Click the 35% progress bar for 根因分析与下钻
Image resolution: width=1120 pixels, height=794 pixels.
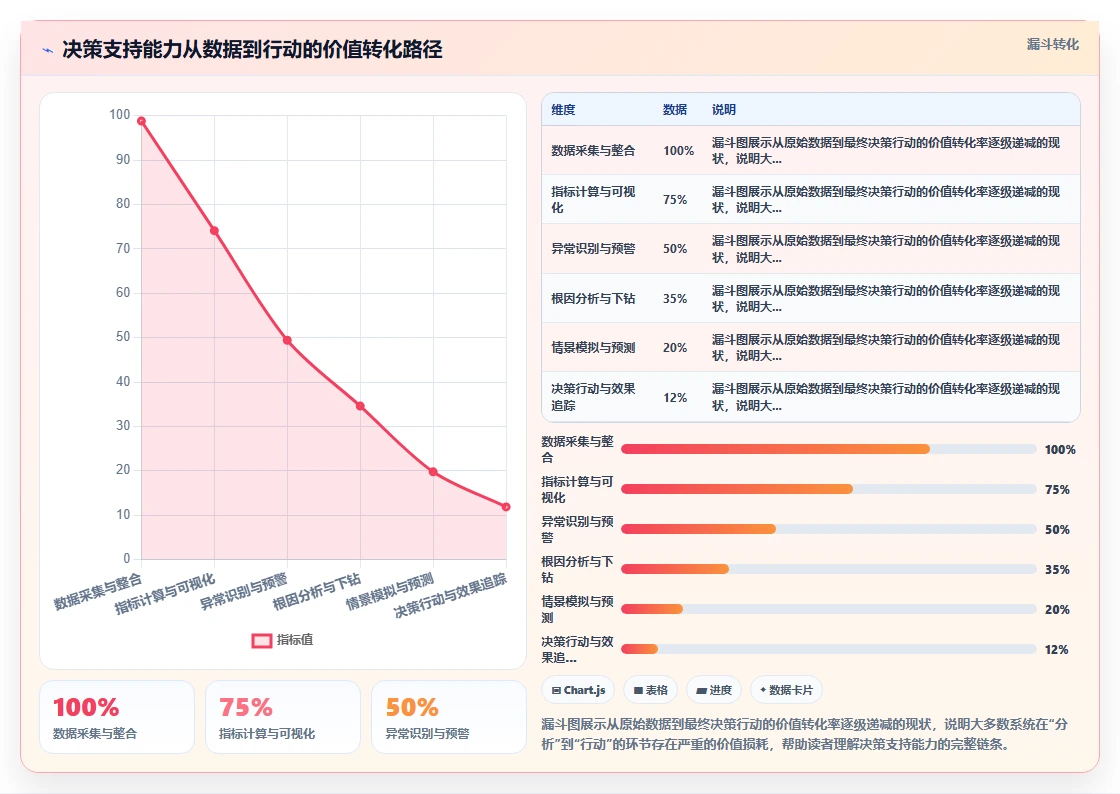tap(829, 569)
